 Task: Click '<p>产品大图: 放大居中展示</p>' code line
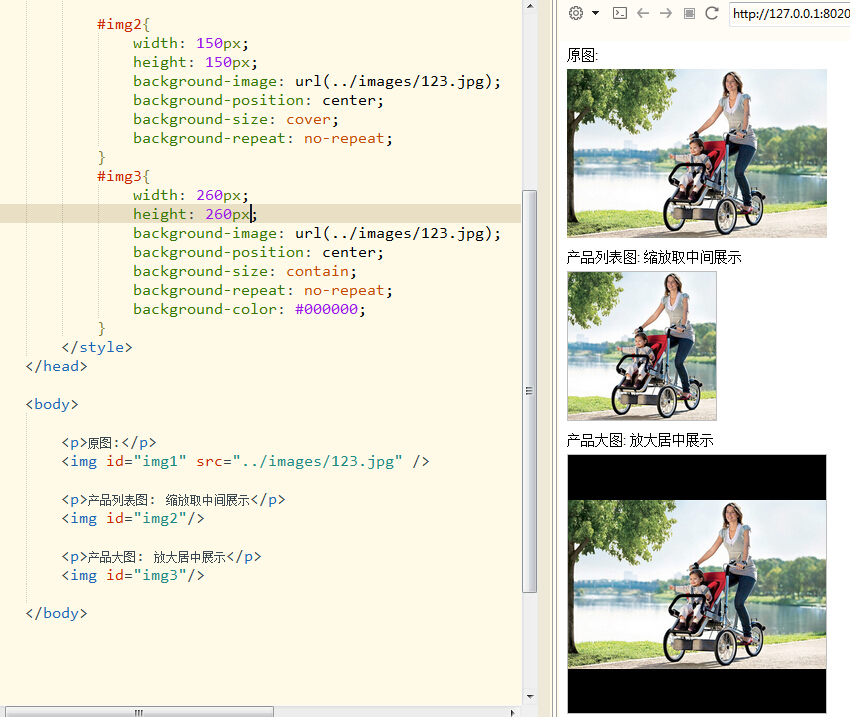[162, 557]
